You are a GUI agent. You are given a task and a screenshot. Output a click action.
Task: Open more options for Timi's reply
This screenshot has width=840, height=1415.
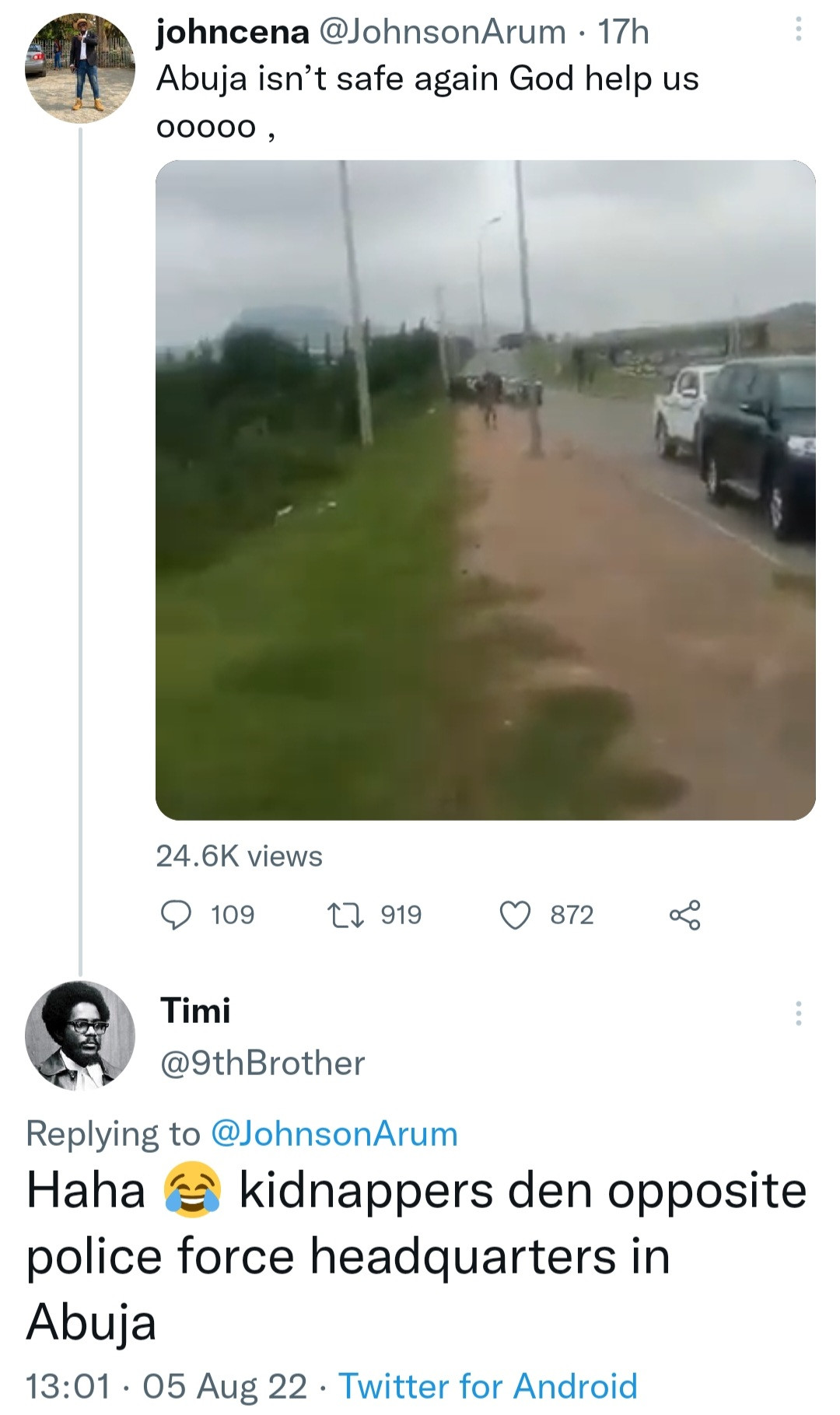click(798, 1013)
